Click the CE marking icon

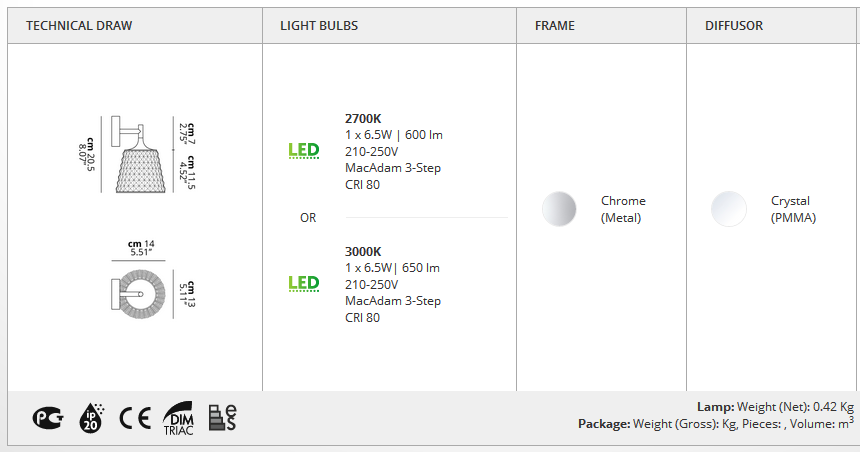(135, 419)
